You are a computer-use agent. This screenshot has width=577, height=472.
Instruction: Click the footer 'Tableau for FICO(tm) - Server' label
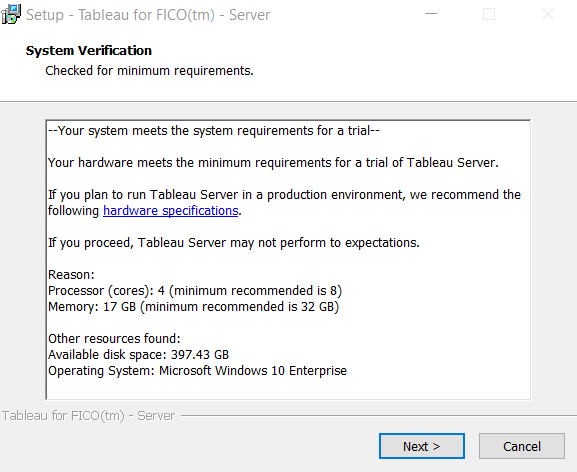tap(88, 416)
